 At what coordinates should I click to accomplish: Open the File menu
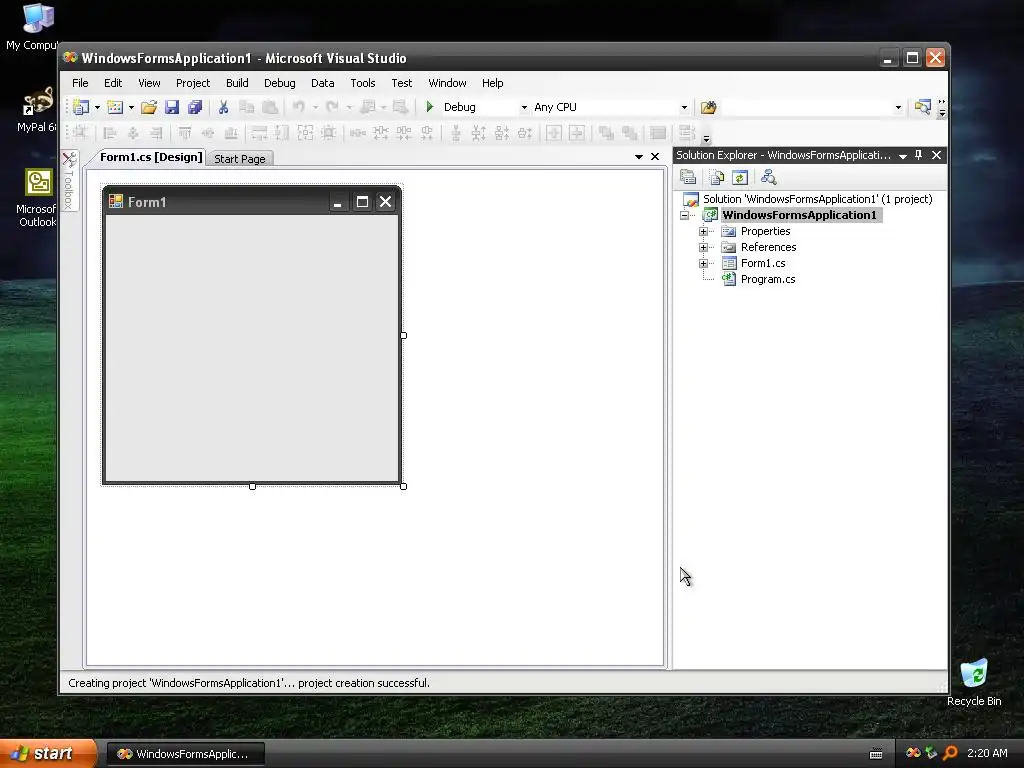tap(80, 83)
